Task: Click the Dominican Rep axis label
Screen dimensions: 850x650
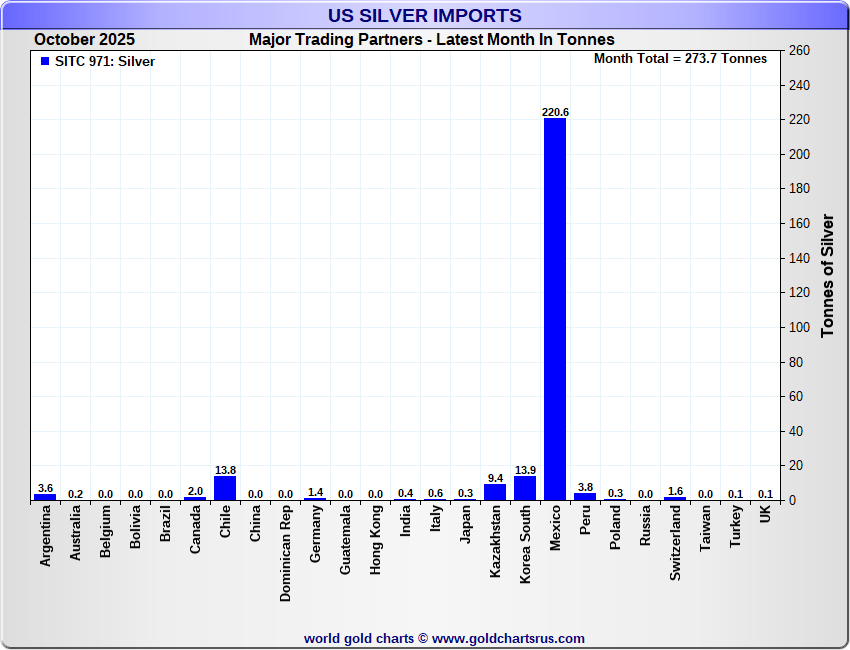Action: [286, 552]
